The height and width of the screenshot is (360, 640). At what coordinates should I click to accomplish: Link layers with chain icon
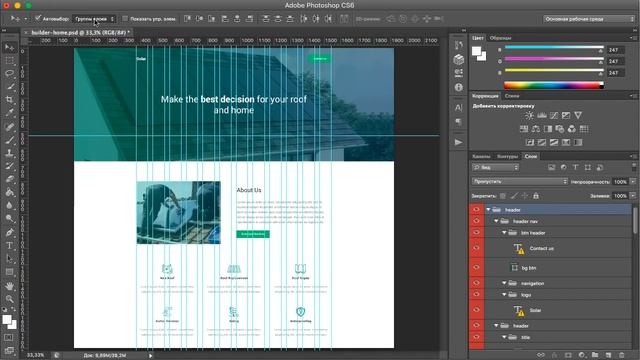541,355
